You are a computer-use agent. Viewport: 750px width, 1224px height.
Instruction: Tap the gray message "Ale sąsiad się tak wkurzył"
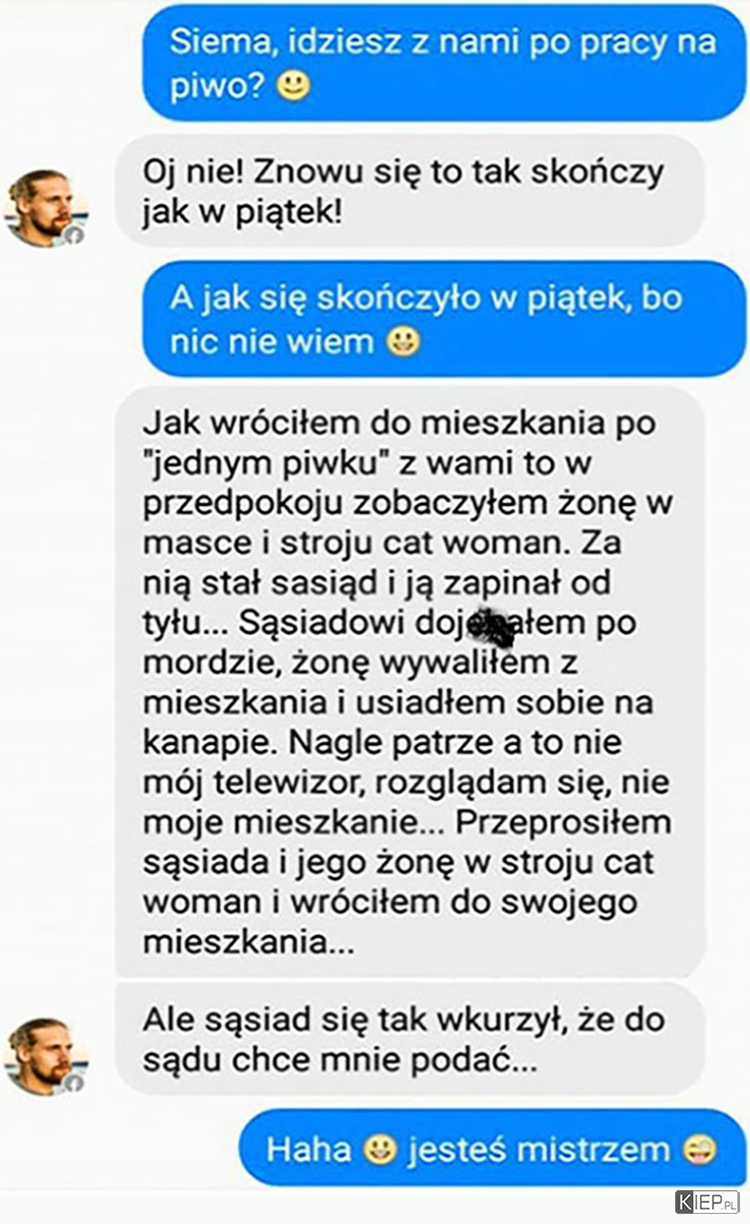(x=410, y=1040)
